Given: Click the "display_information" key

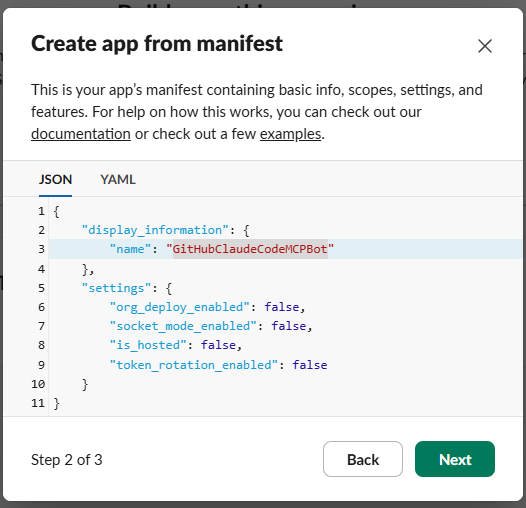Looking at the screenshot, I should [x=155, y=230].
